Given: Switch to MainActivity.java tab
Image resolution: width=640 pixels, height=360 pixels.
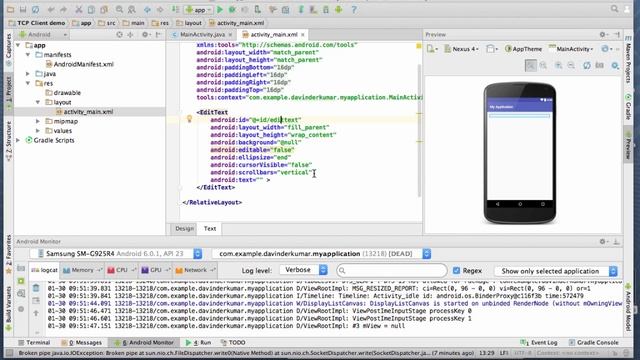Looking at the screenshot, I should (202, 35).
